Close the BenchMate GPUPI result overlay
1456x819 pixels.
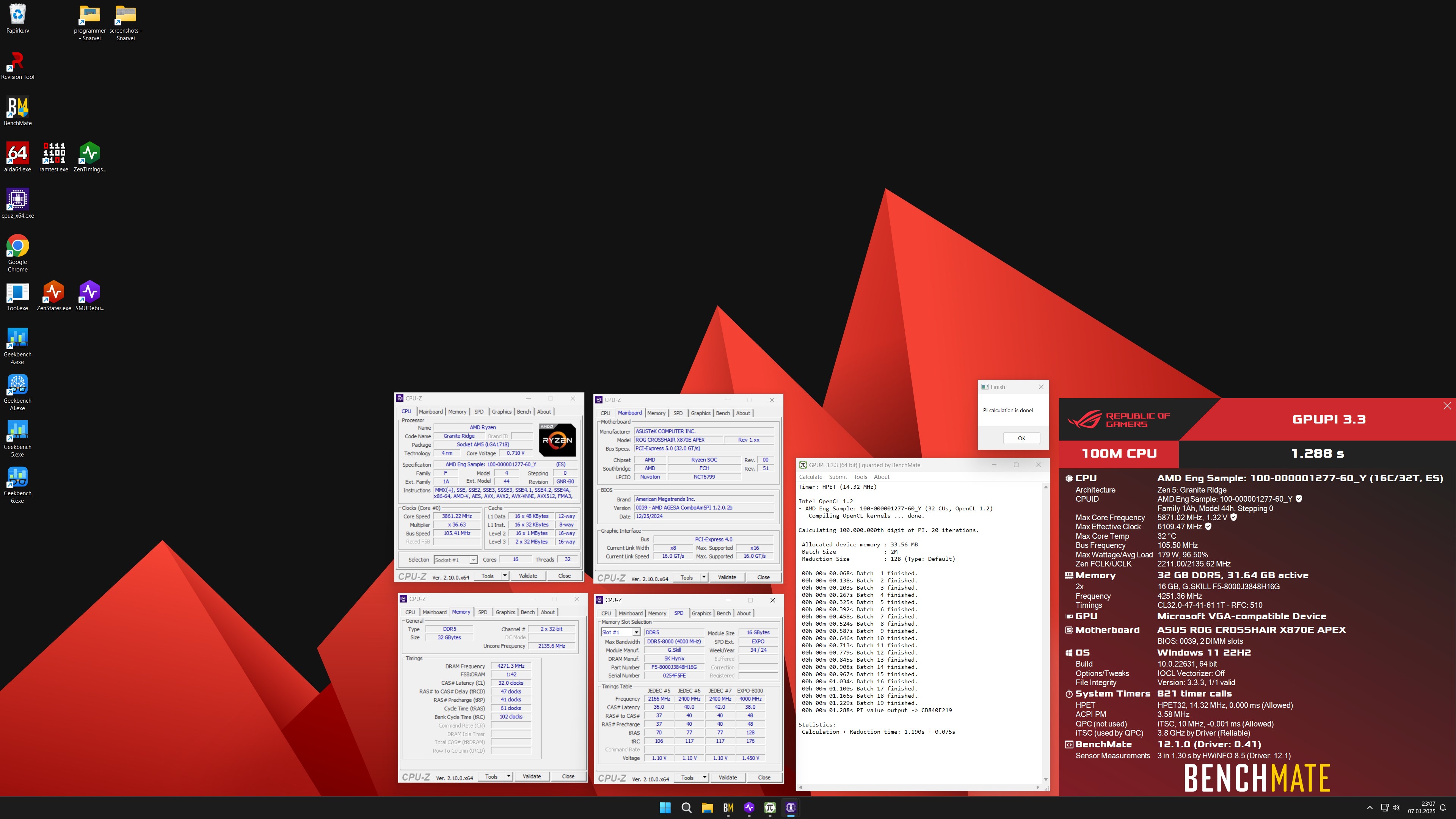click(1447, 406)
